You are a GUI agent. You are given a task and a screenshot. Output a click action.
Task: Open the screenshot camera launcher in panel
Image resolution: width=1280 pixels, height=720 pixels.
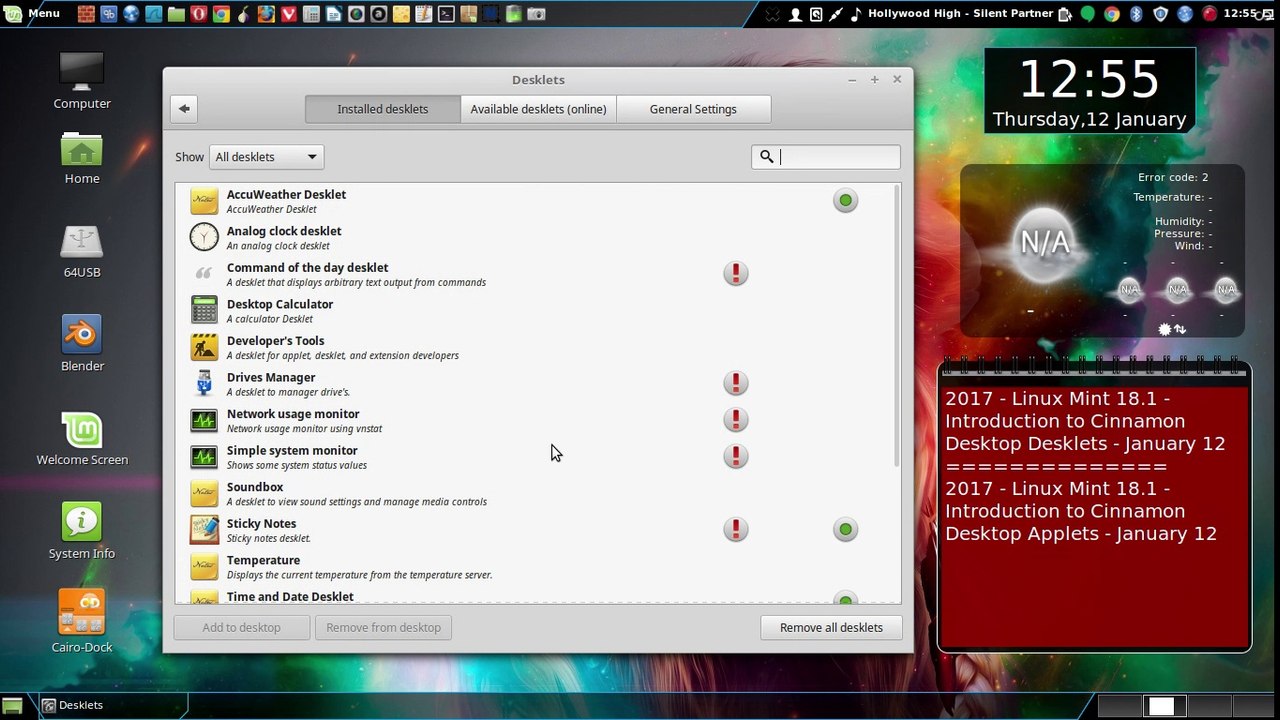pyautogui.click(x=536, y=14)
